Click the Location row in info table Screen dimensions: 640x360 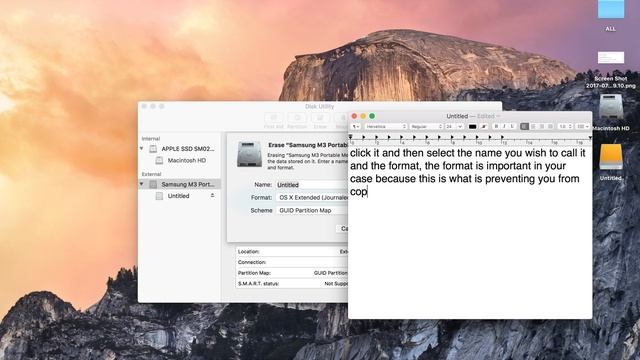(x=292, y=251)
